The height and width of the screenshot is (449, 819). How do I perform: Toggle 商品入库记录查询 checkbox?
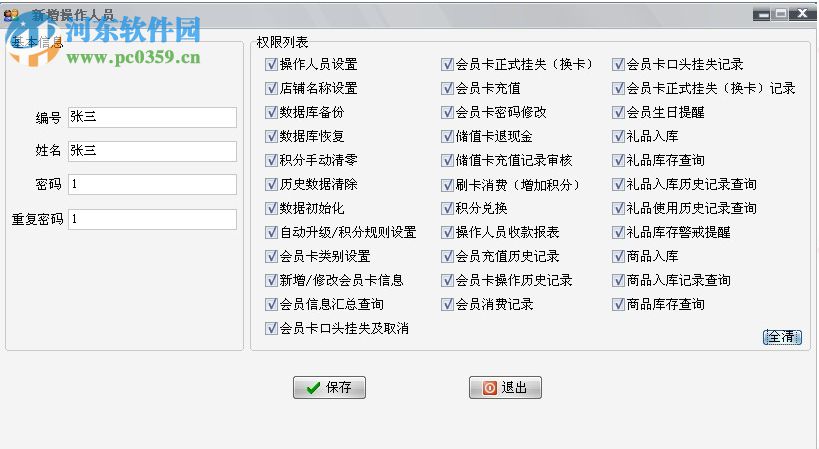pyautogui.click(x=618, y=280)
